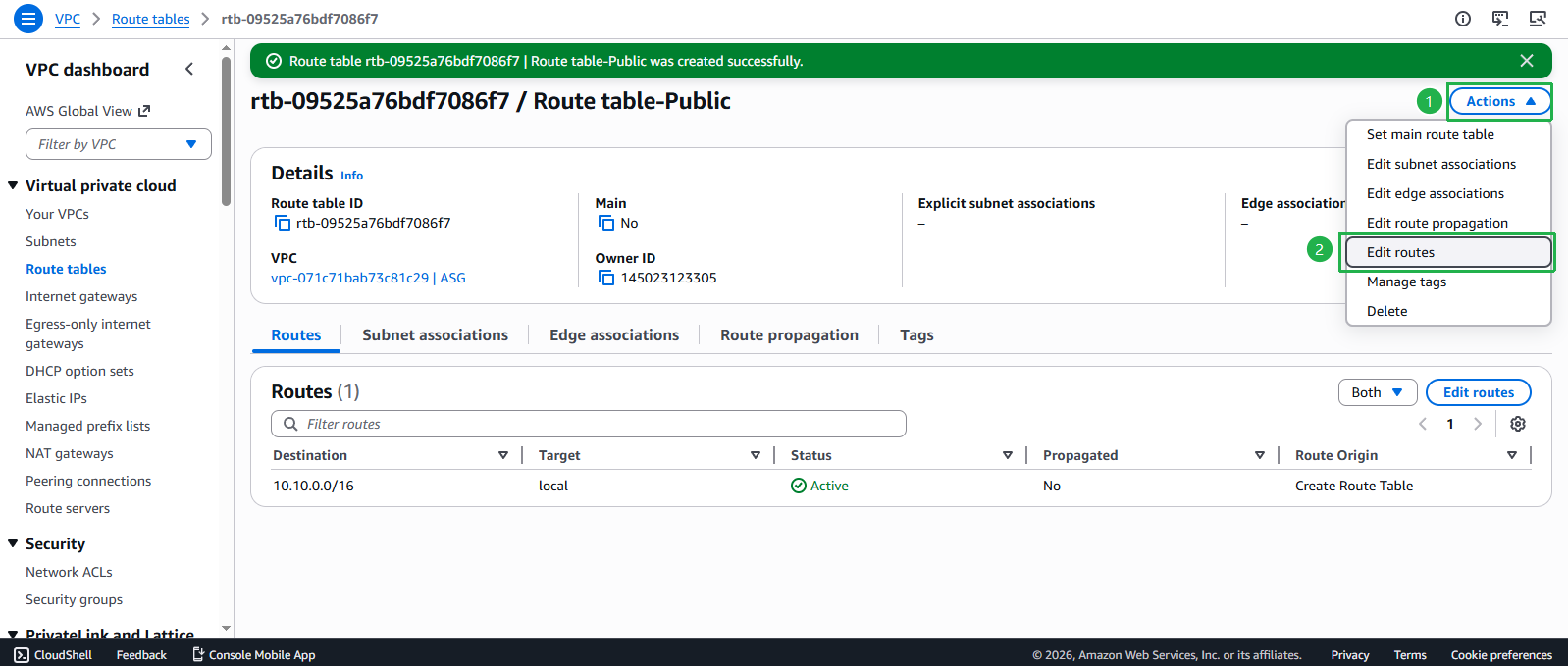Image resolution: width=1568 pixels, height=666 pixels.
Task: Sort by Destination column arrow
Action: coord(503,455)
